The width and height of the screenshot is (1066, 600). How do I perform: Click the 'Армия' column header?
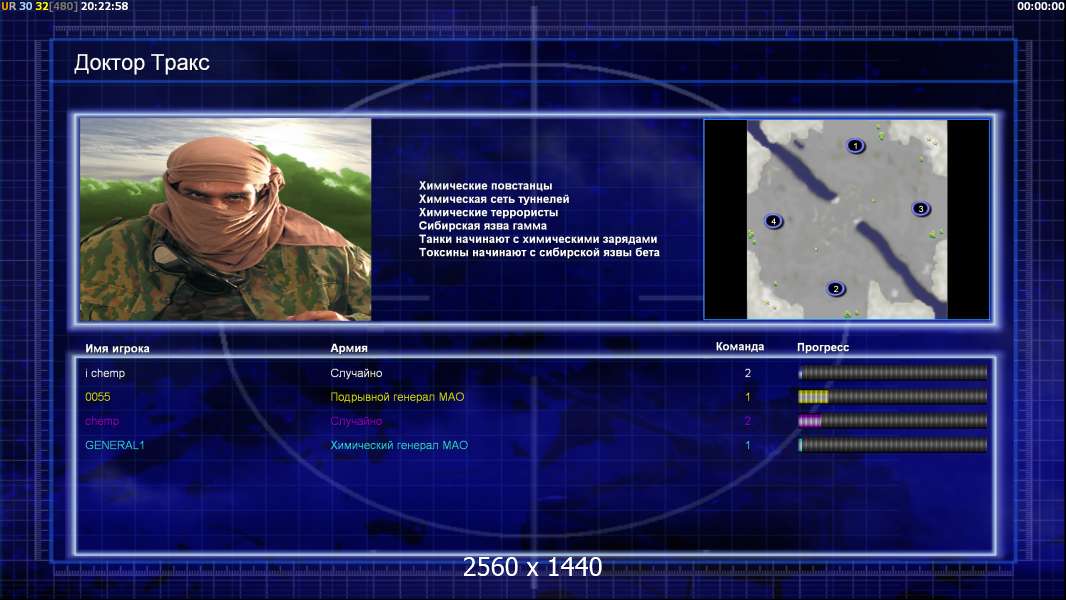pos(349,348)
